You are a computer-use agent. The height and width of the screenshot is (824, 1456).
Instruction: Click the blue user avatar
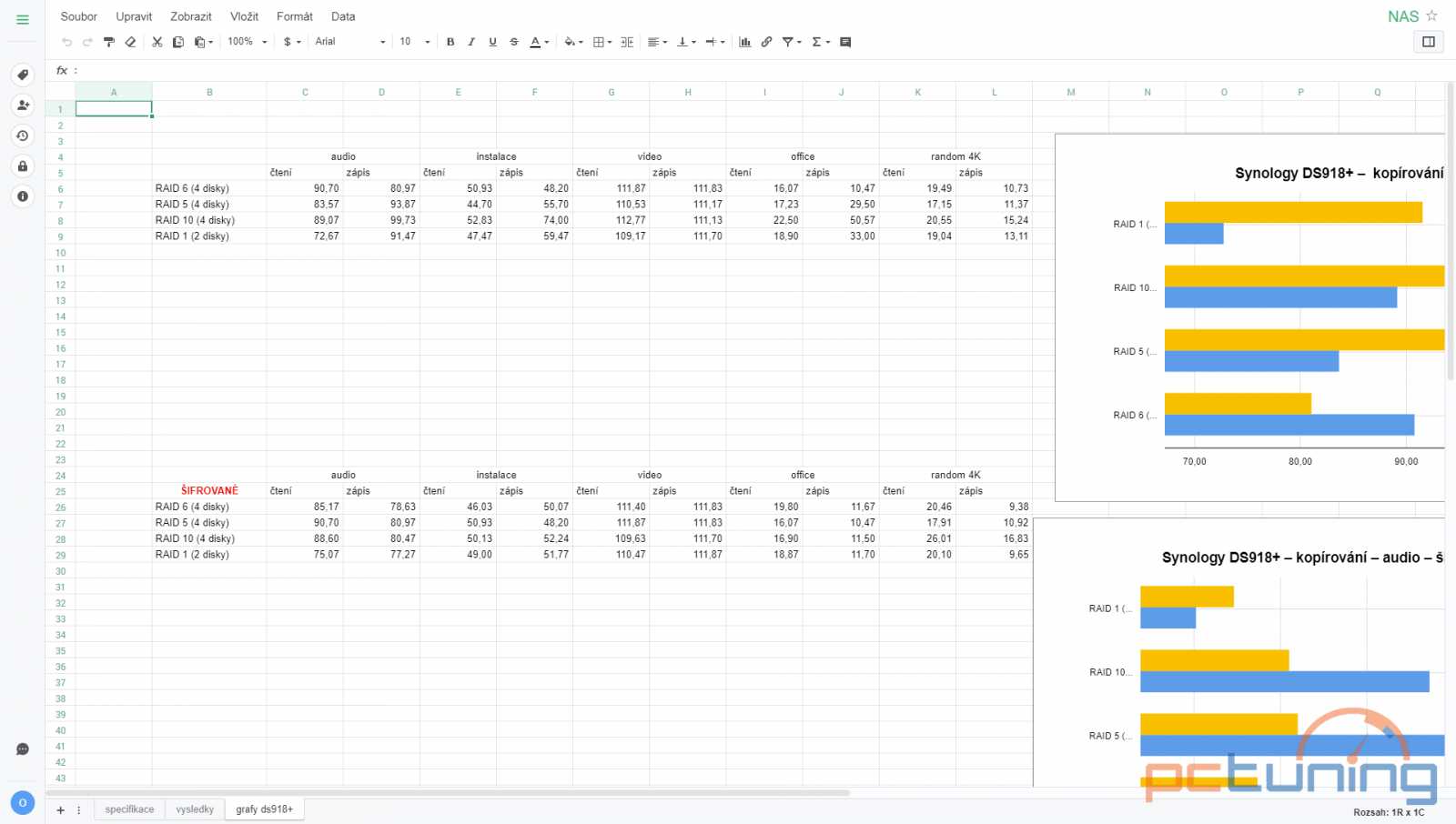pyautogui.click(x=23, y=803)
